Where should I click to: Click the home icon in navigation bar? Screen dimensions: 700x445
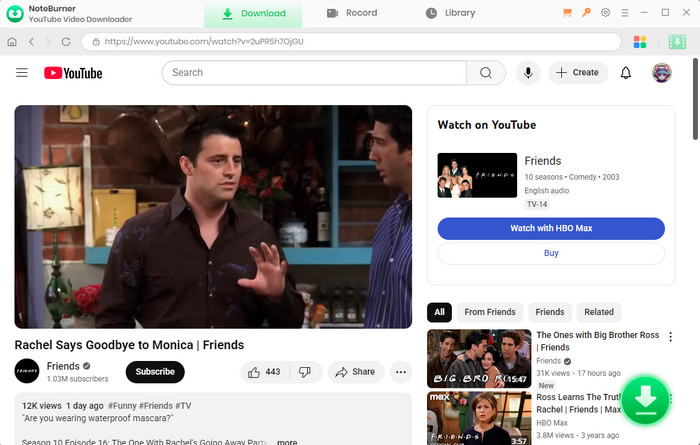click(x=12, y=42)
